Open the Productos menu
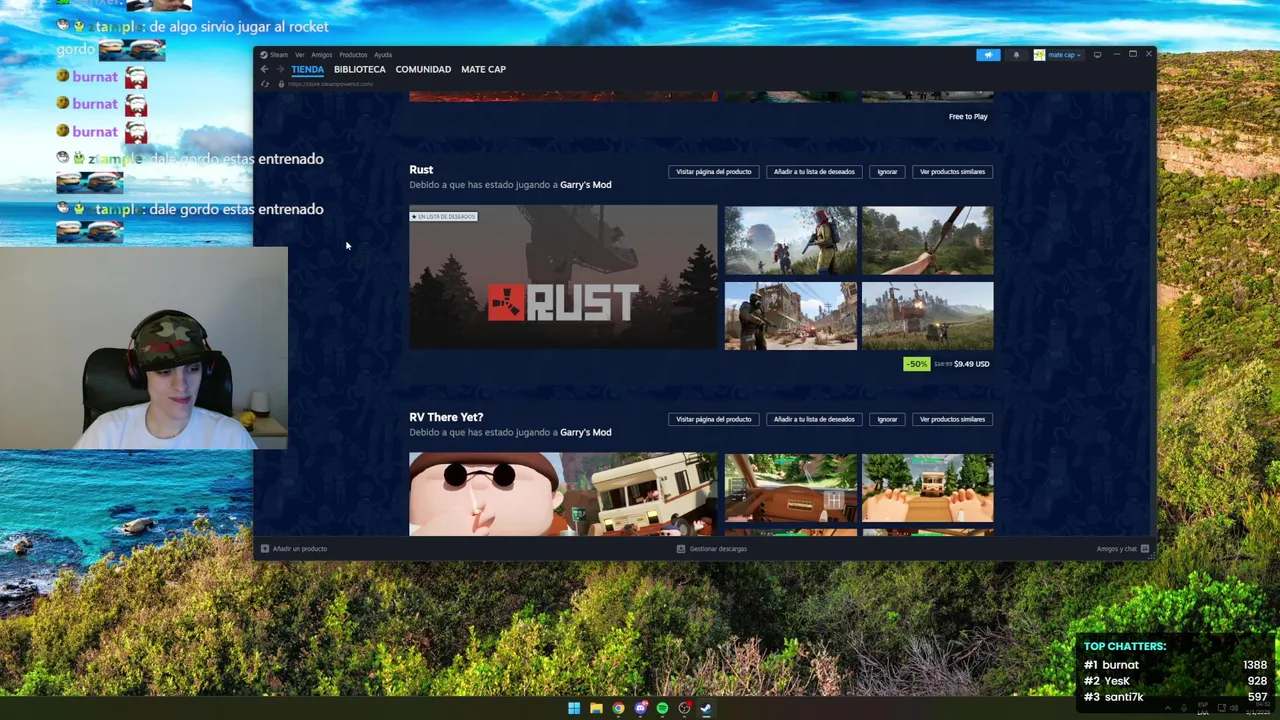The width and height of the screenshot is (1280, 720). [x=353, y=55]
